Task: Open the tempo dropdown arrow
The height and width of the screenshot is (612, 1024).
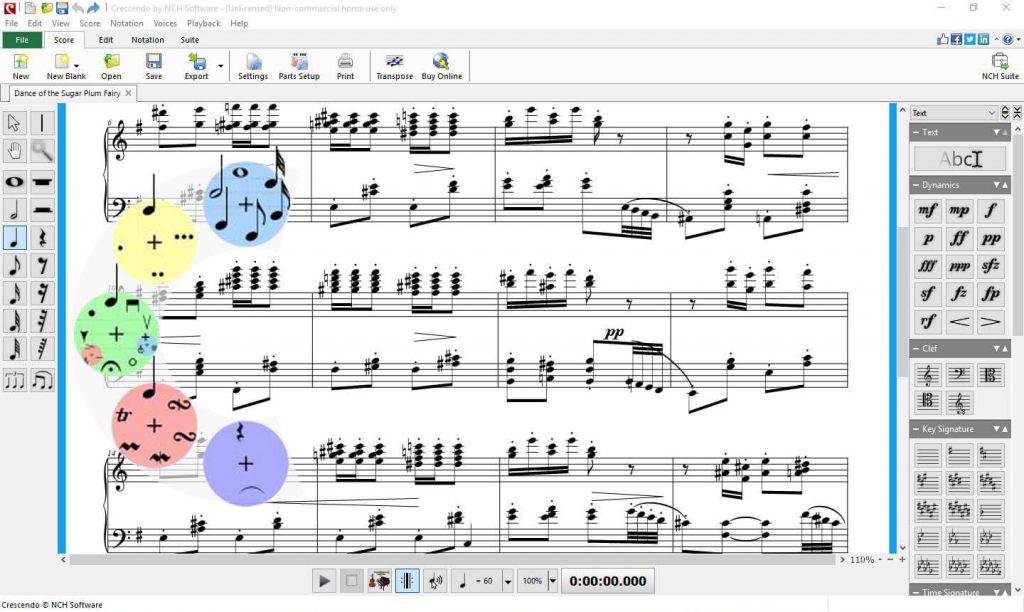Action: click(x=507, y=581)
